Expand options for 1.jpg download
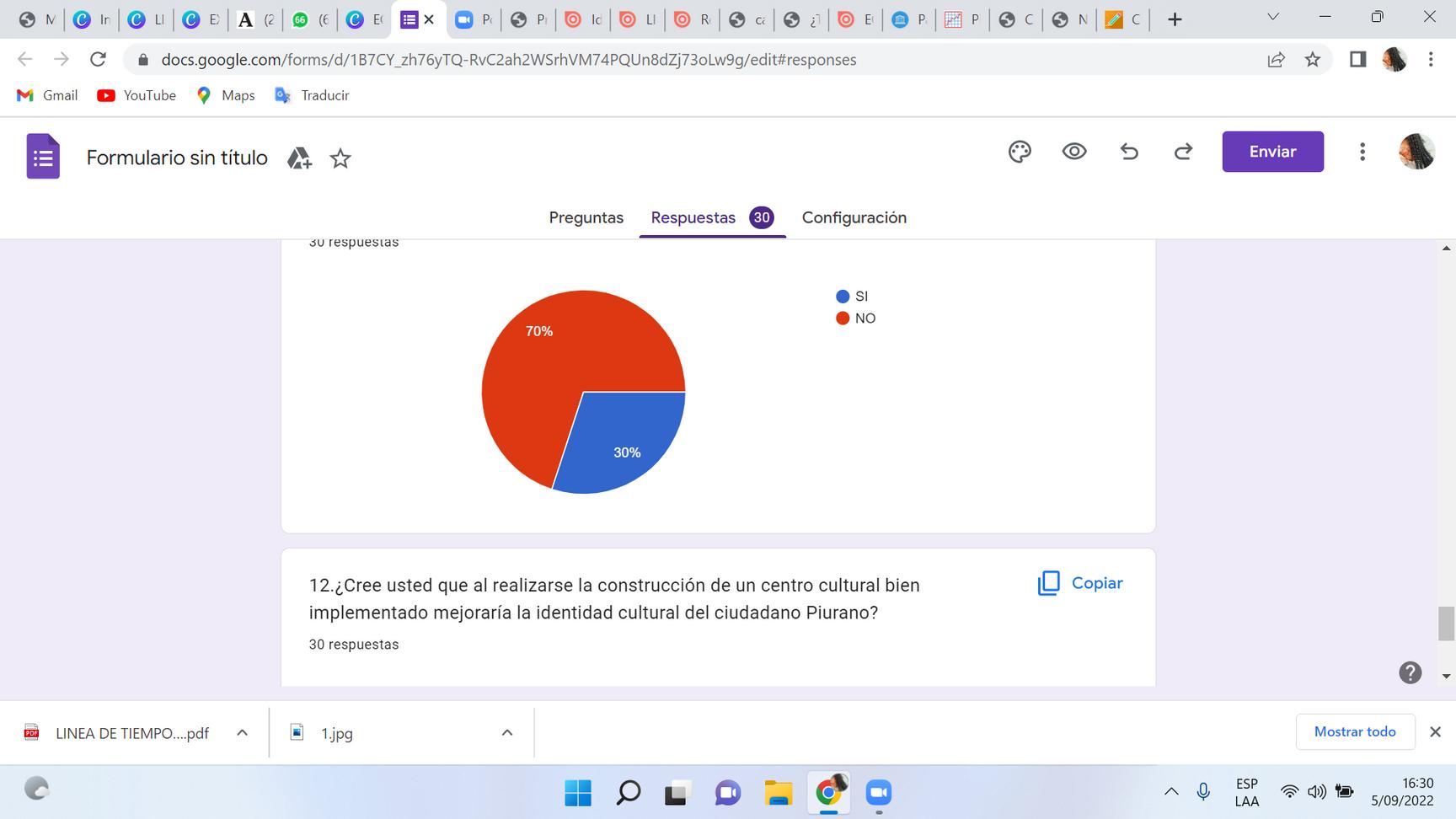 [507, 733]
